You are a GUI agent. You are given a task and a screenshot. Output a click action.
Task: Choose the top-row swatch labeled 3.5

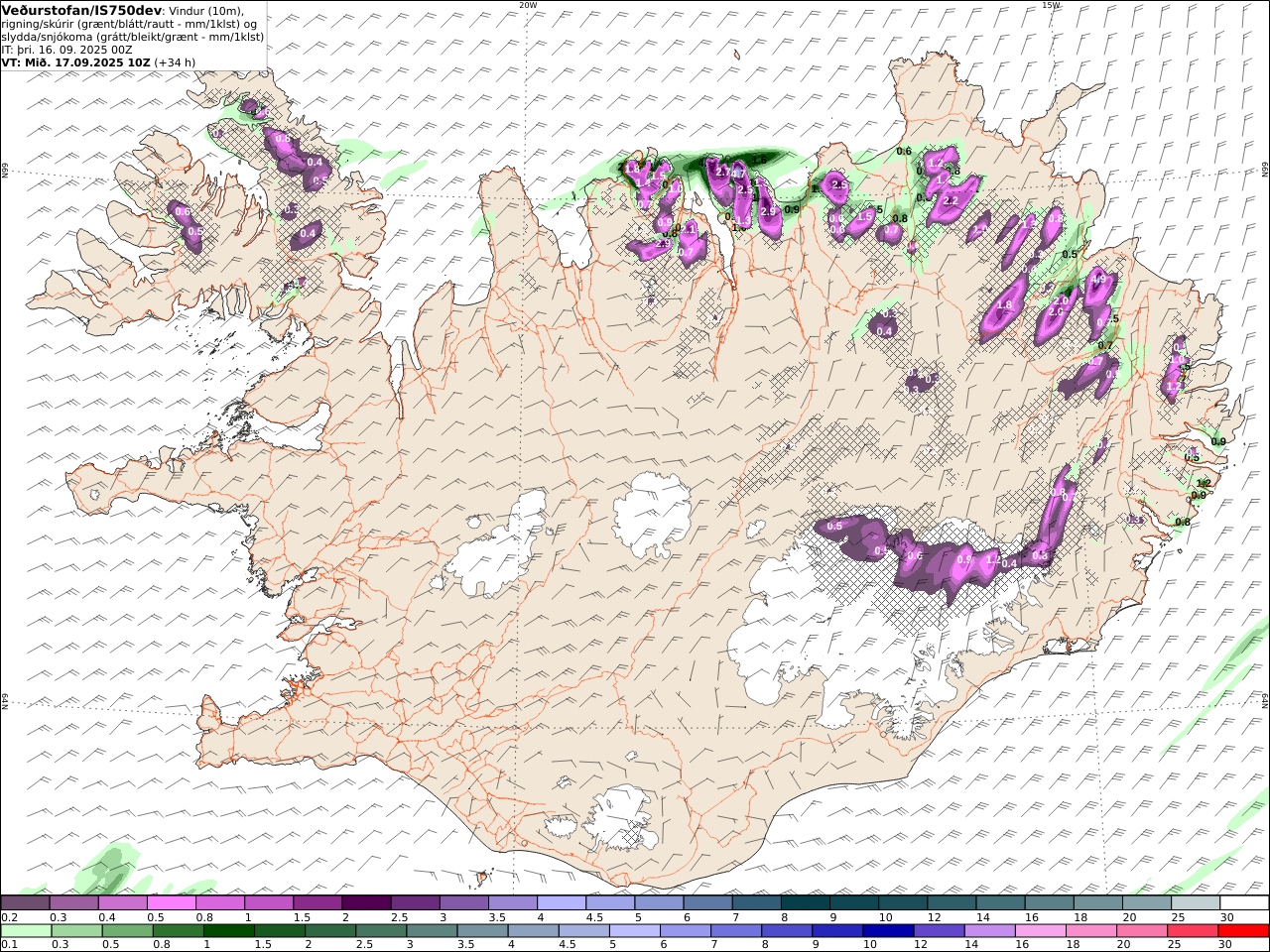tap(512, 903)
